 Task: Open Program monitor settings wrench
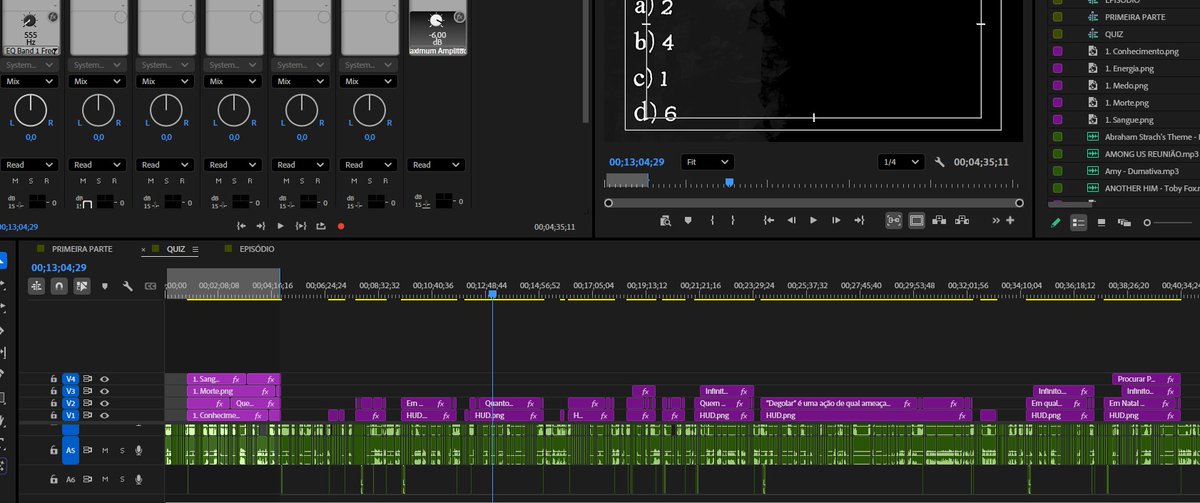tap(940, 162)
